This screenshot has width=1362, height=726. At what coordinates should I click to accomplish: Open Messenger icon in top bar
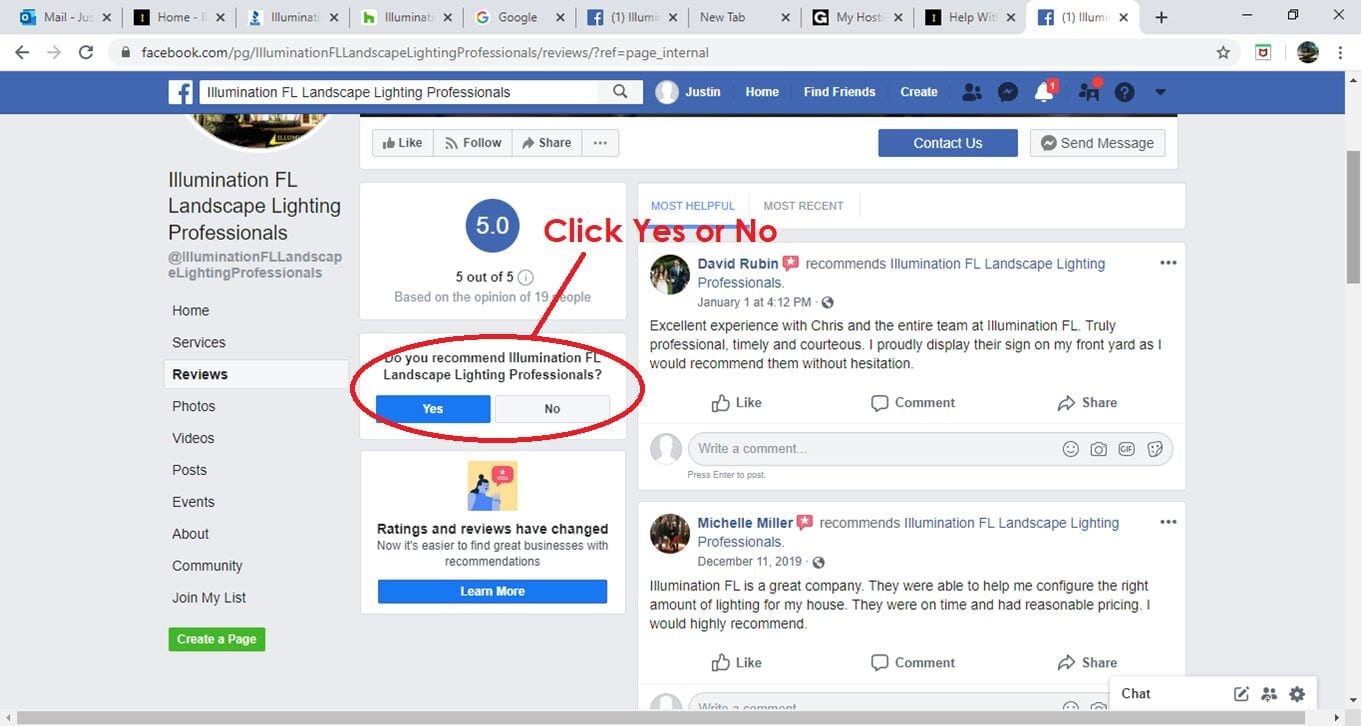pos(1008,92)
